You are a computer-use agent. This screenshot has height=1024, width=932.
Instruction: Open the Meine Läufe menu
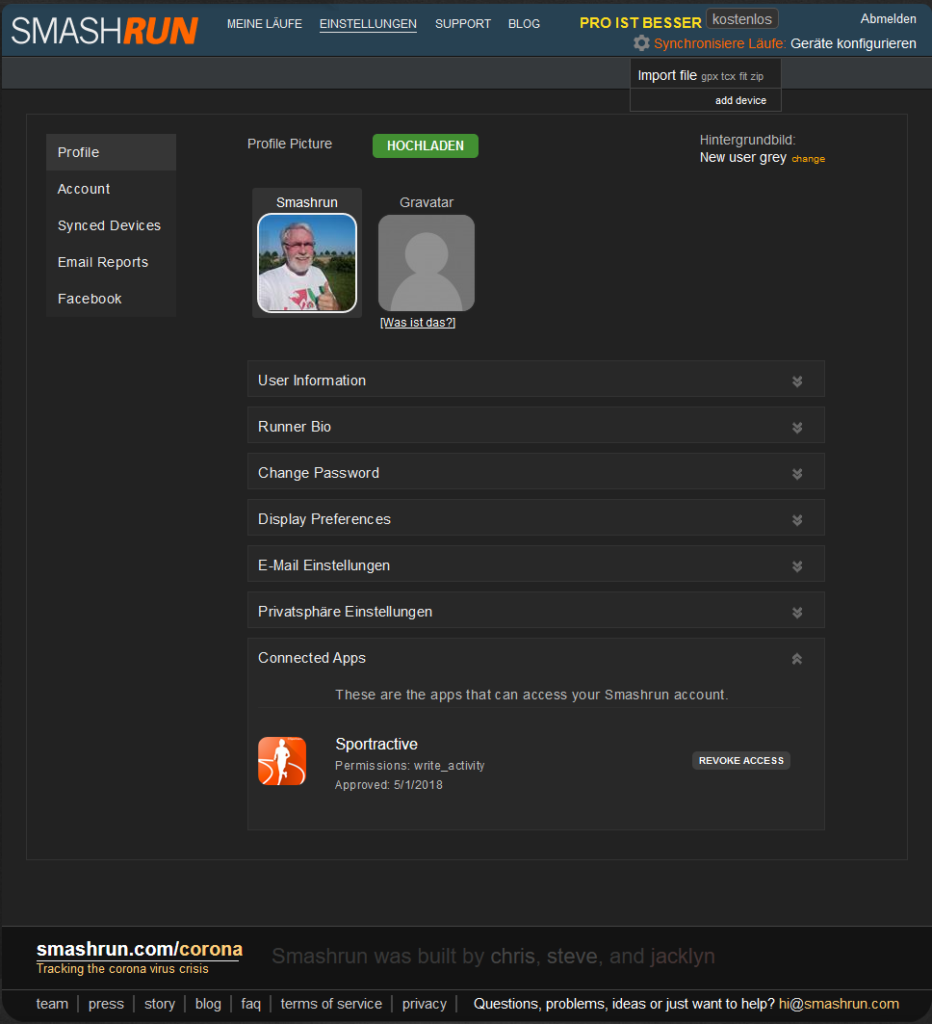264,24
